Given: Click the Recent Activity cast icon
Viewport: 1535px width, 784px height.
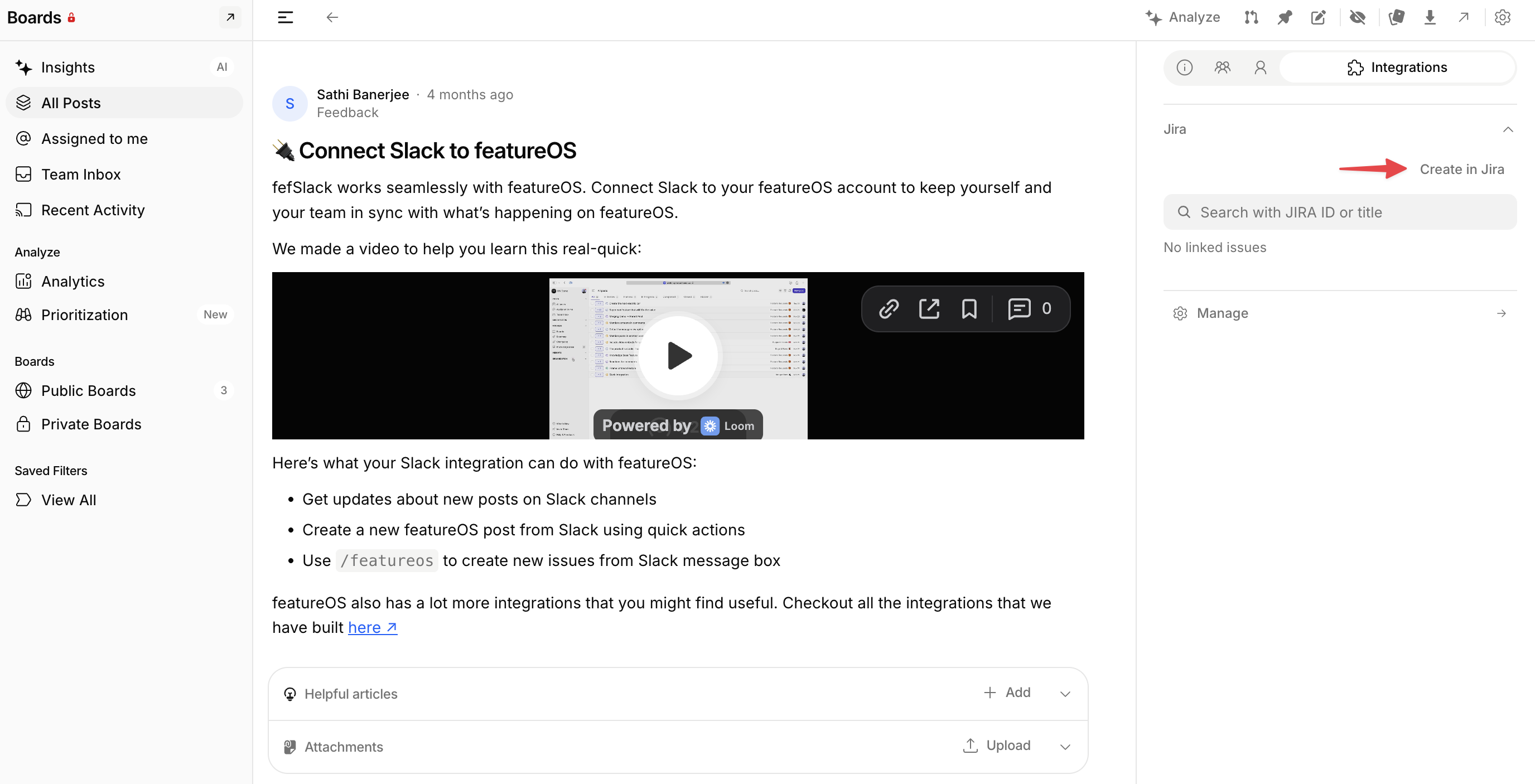Looking at the screenshot, I should tap(23, 210).
